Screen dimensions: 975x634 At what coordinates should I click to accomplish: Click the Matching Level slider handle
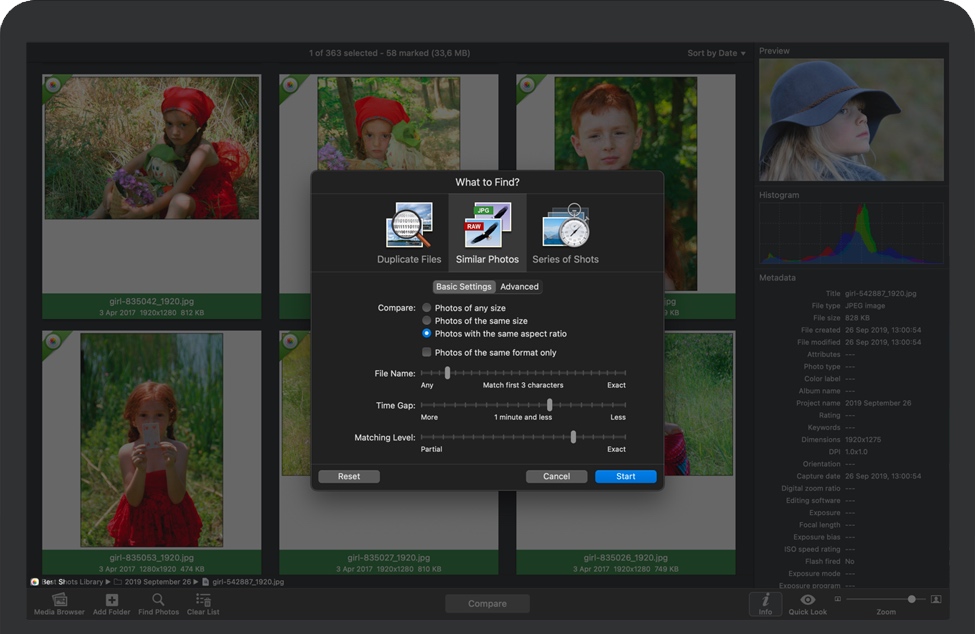[x=573, y=437]
